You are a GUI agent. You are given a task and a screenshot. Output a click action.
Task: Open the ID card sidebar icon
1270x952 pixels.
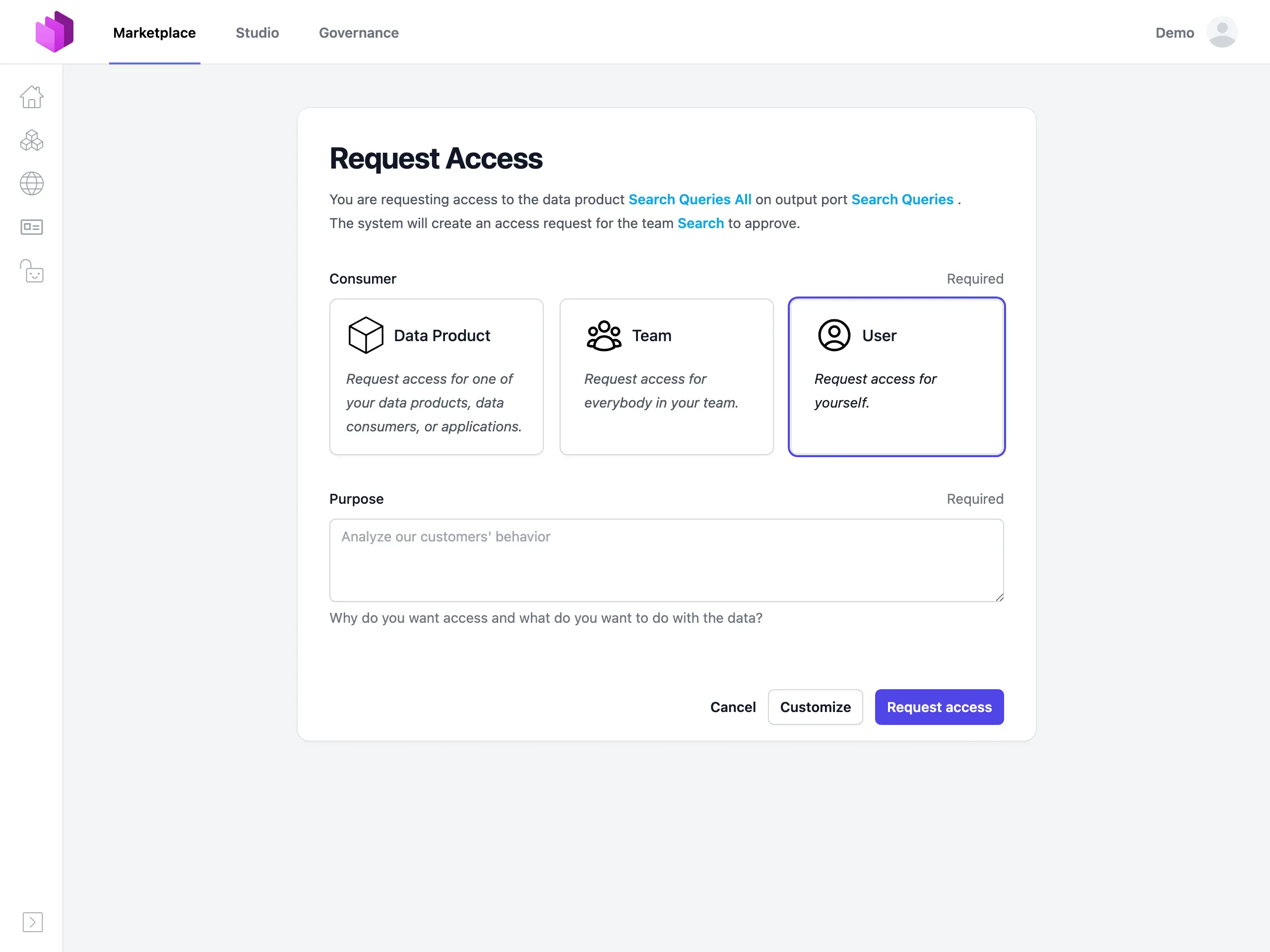click(32, 227)
